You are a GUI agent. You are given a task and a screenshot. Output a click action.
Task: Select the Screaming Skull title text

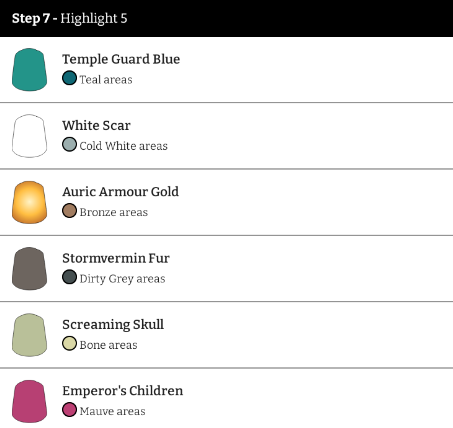pyautogui.click(x=113, y=325)
